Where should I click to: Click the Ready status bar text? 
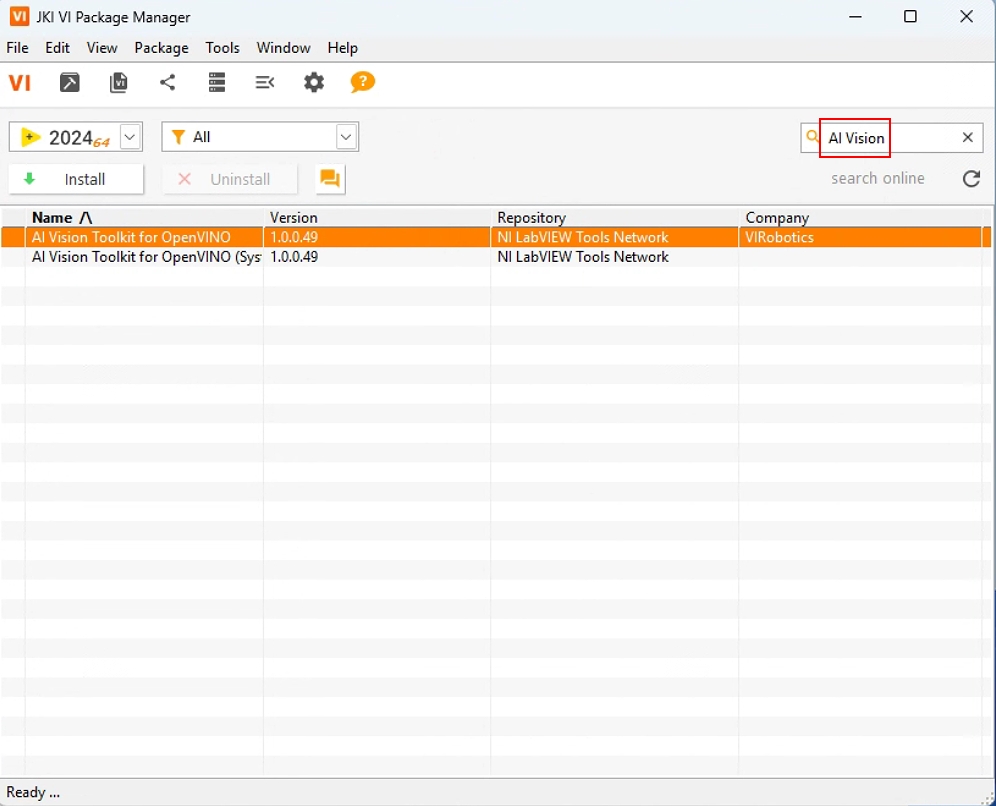tap(33, 792)
